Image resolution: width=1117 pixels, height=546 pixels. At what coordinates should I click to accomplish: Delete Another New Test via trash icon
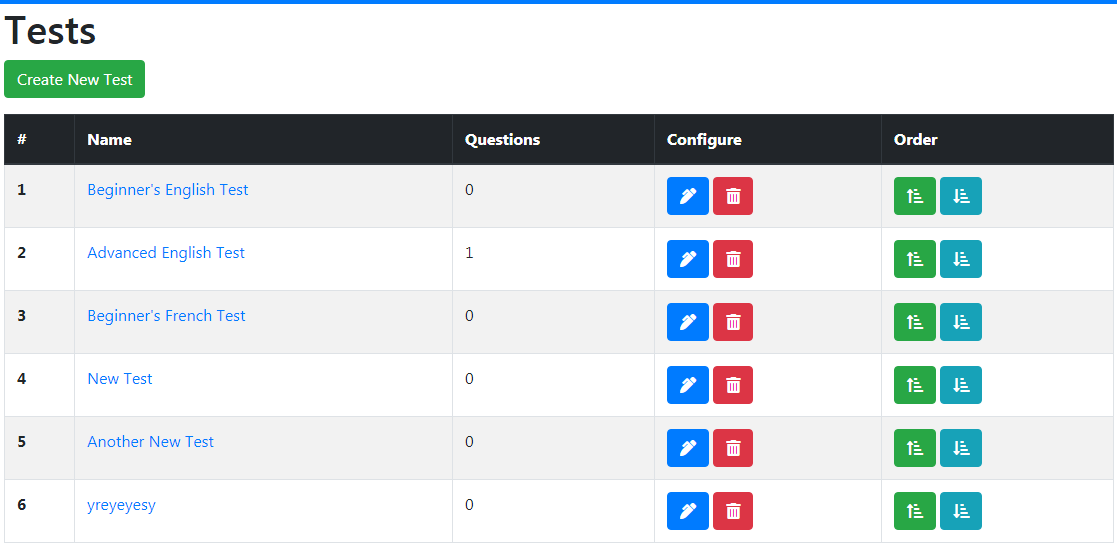pyautogui.click(x=732, y=448)
